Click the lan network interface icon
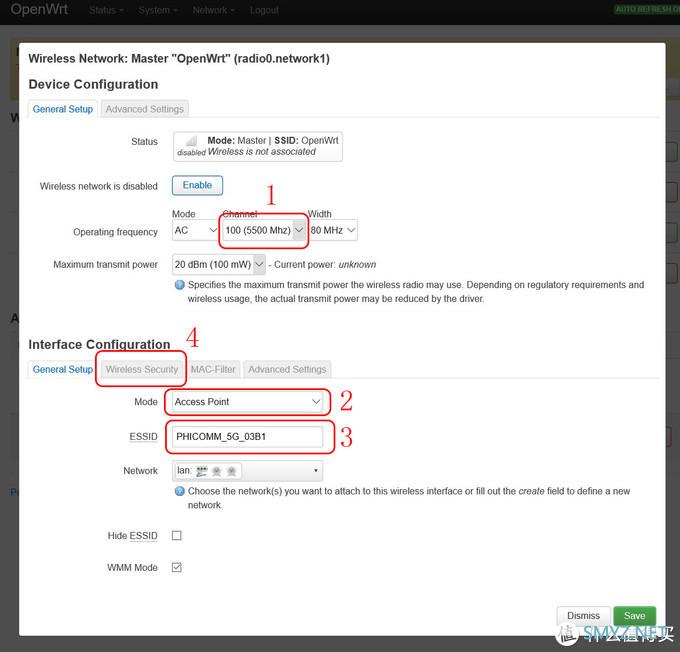This screenshot has height=652, width=680. coord(202,471)
